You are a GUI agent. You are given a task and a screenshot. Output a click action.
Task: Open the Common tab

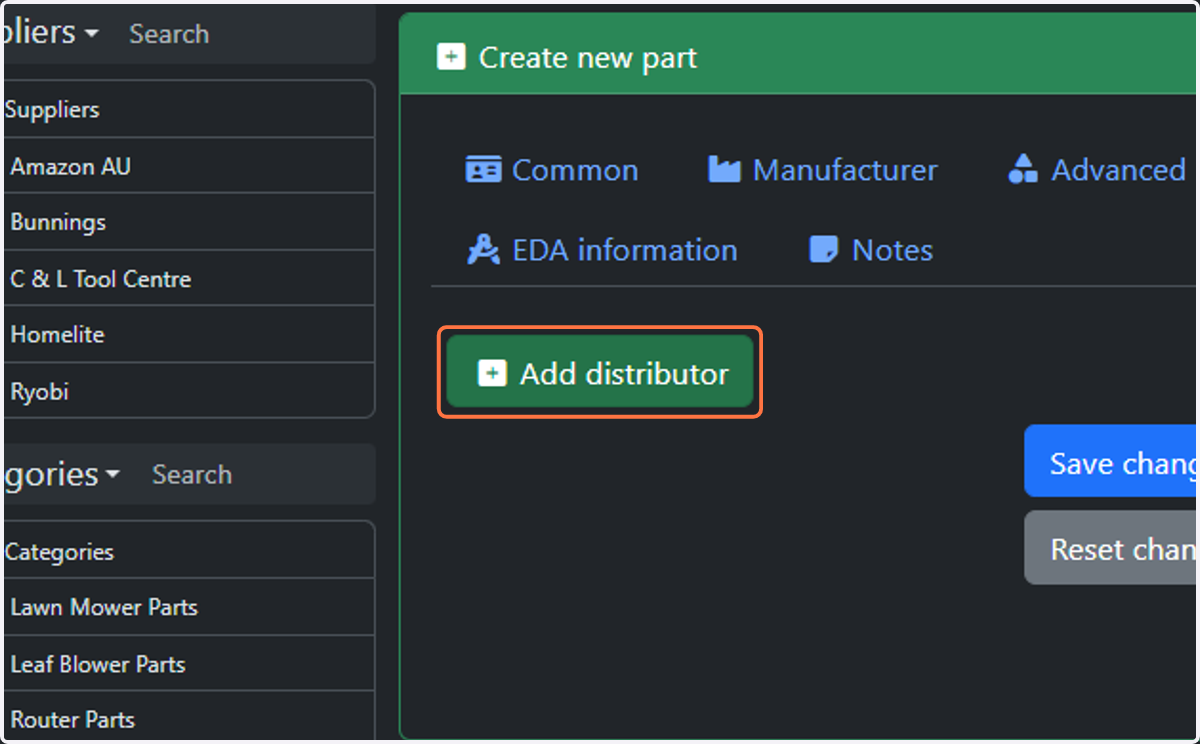tap(552, 170)
